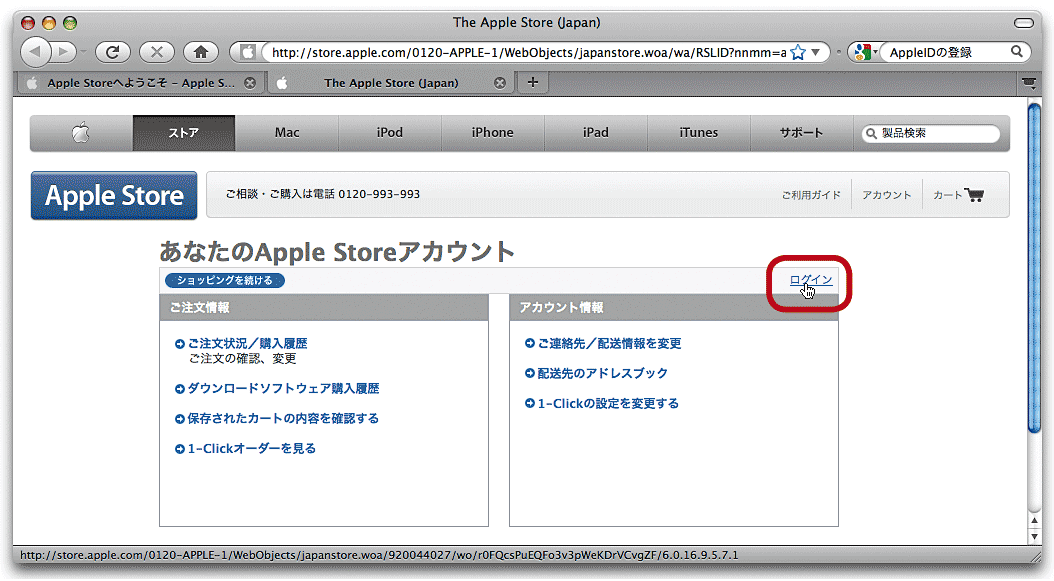Image resolution: width=1054 pixels, height=581 pixels.
Task: Switch to the Apple Storeへようこそ tab
Action: coord(140,83)
